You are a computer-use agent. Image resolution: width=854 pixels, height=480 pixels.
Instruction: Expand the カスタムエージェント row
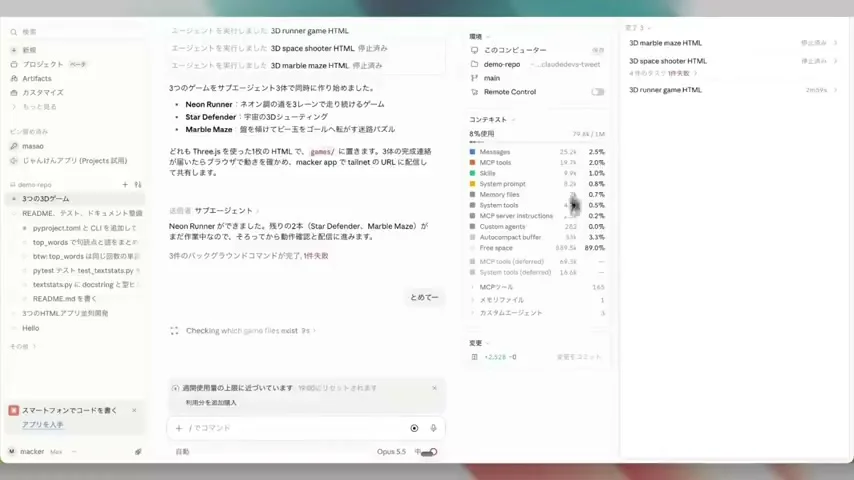538,313
